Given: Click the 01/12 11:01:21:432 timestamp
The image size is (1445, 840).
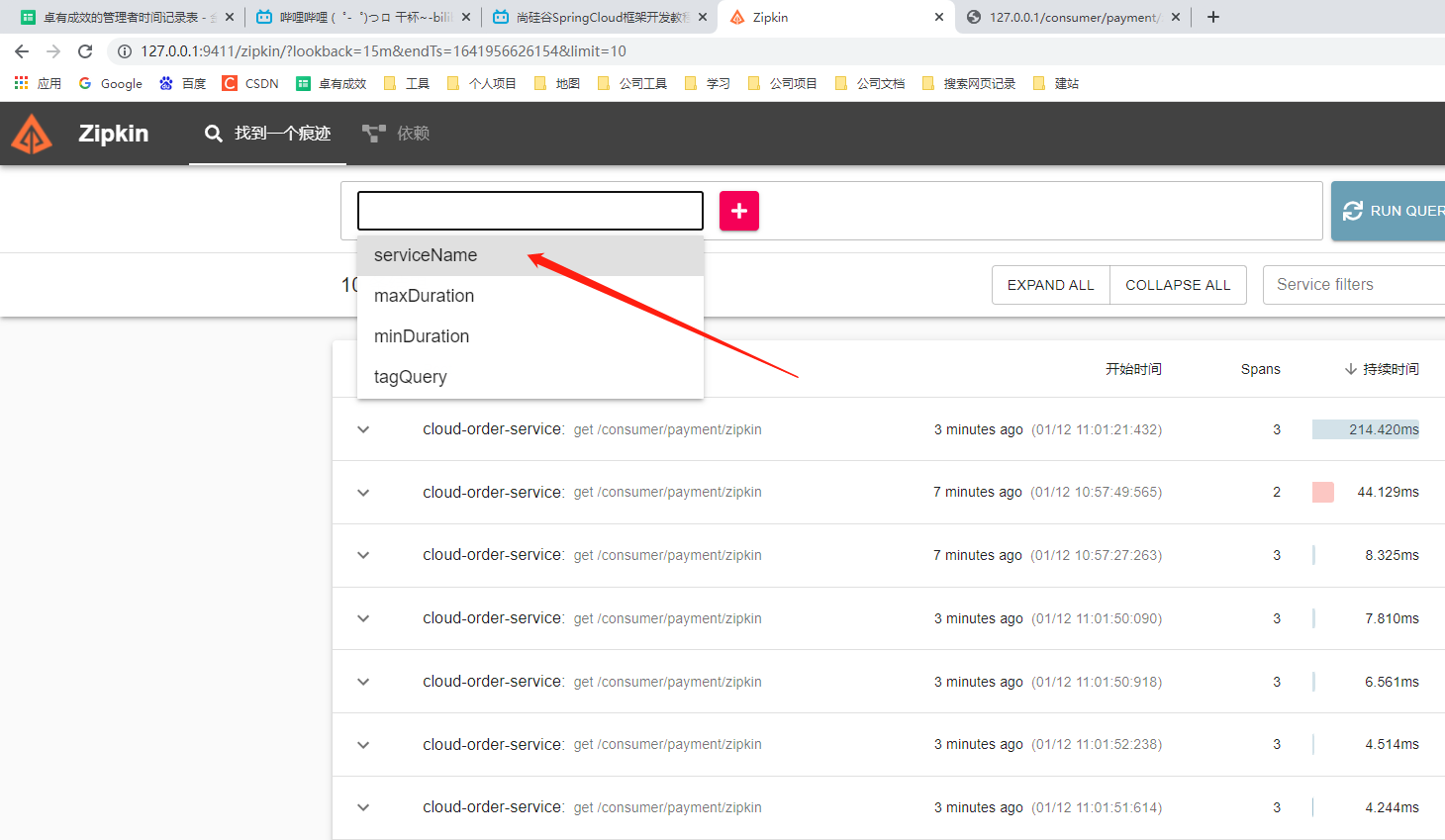Looking at the screenshot, I should (1097, 429).
